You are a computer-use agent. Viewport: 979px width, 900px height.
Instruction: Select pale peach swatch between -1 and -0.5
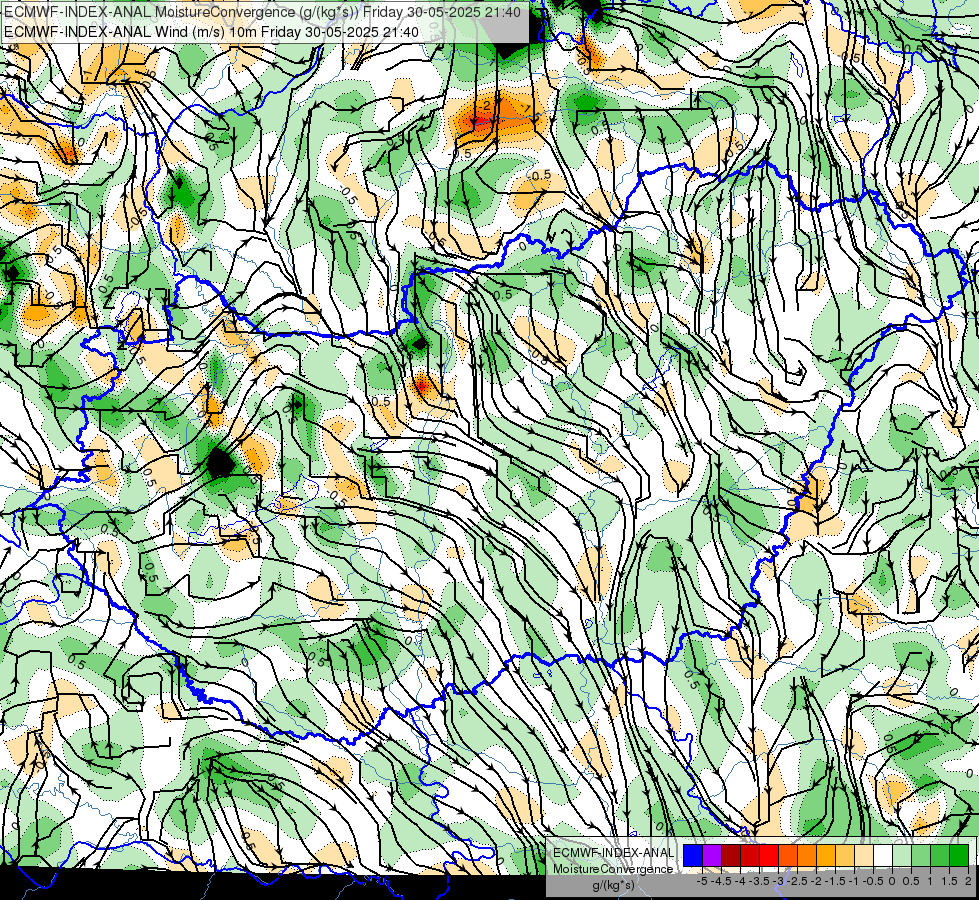coord(864,856)
